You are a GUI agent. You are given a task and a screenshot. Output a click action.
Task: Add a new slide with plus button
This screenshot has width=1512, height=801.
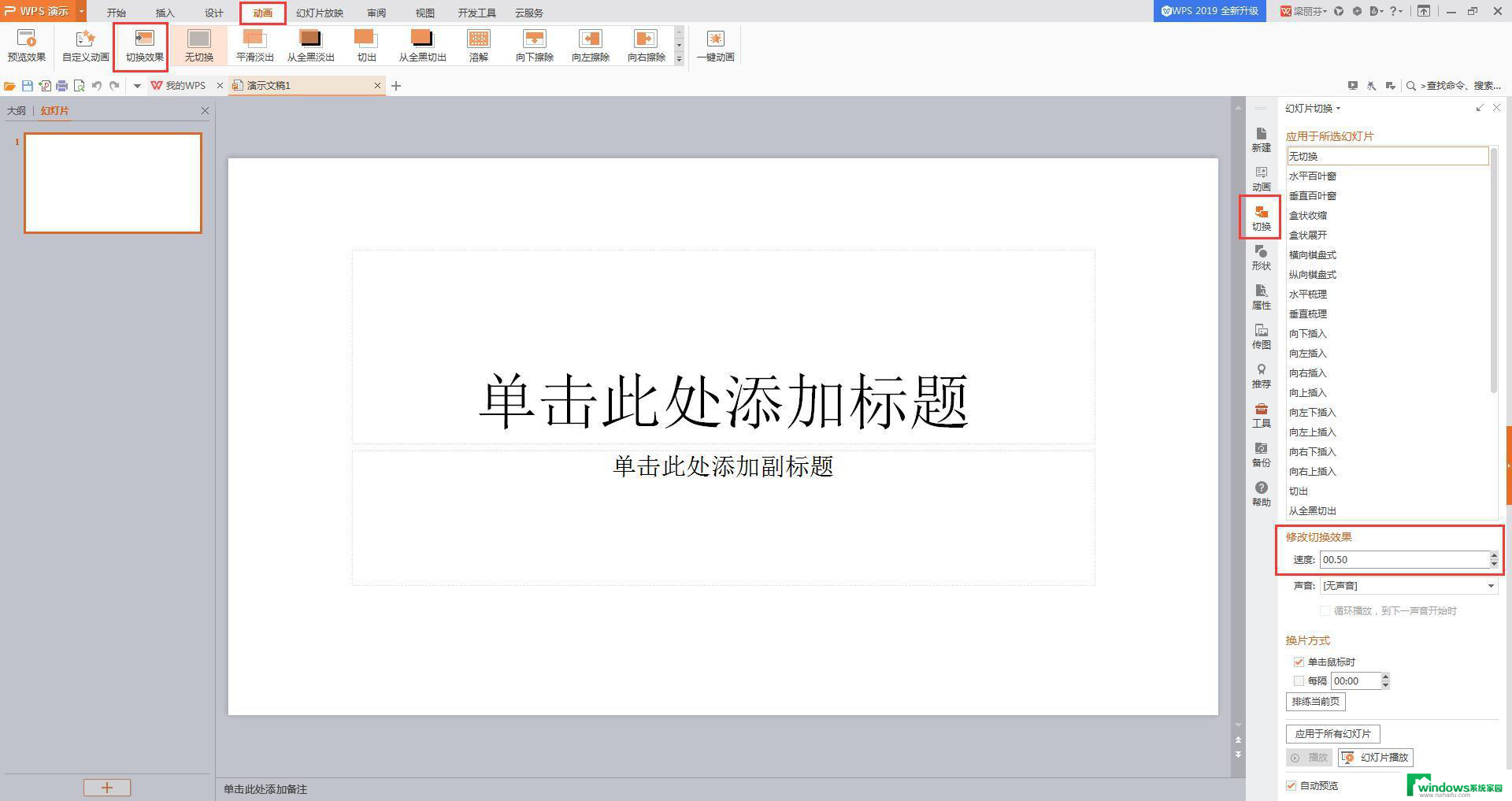tap(107, 787)
